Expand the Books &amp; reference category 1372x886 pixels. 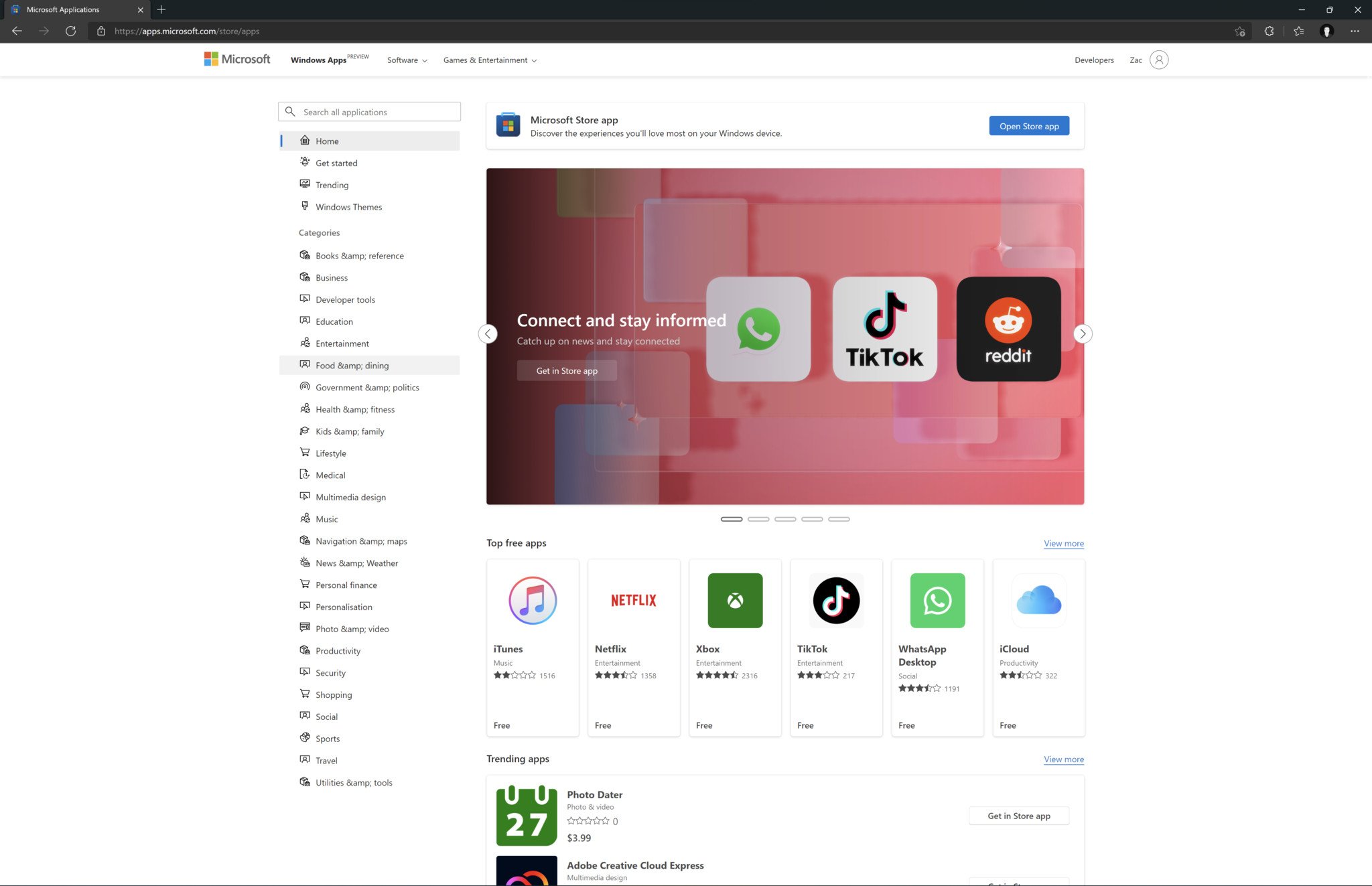[359, 255]
